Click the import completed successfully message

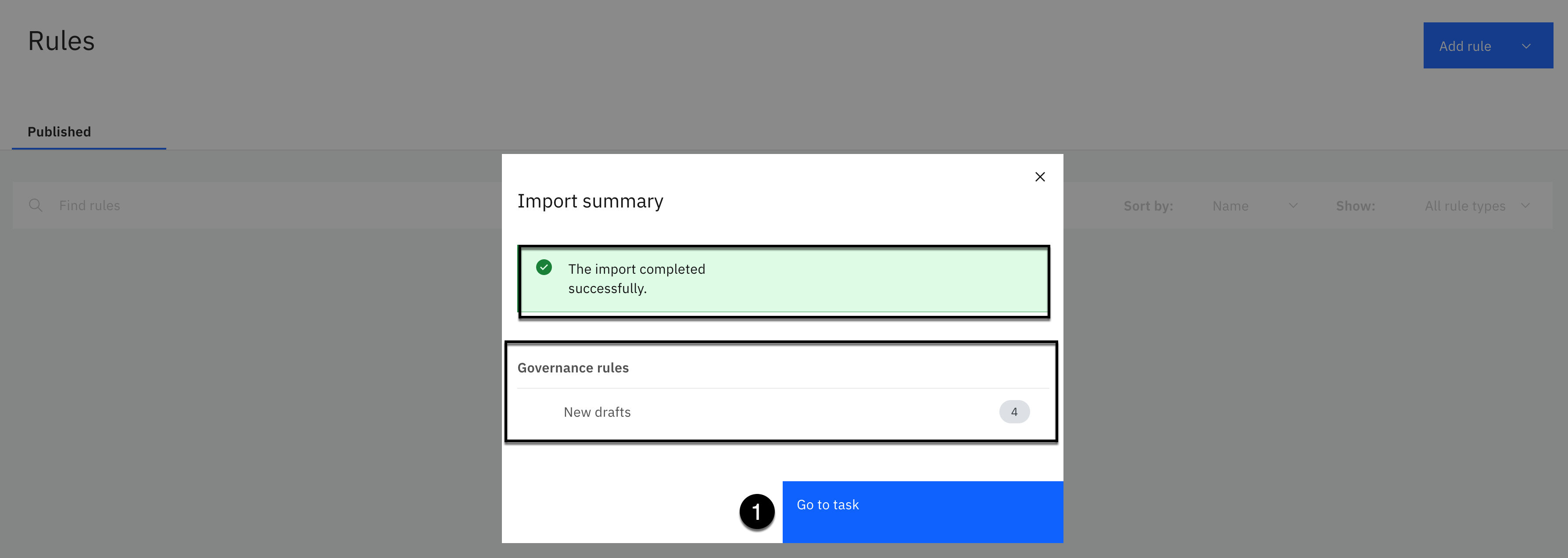click(x=636, y=279)
